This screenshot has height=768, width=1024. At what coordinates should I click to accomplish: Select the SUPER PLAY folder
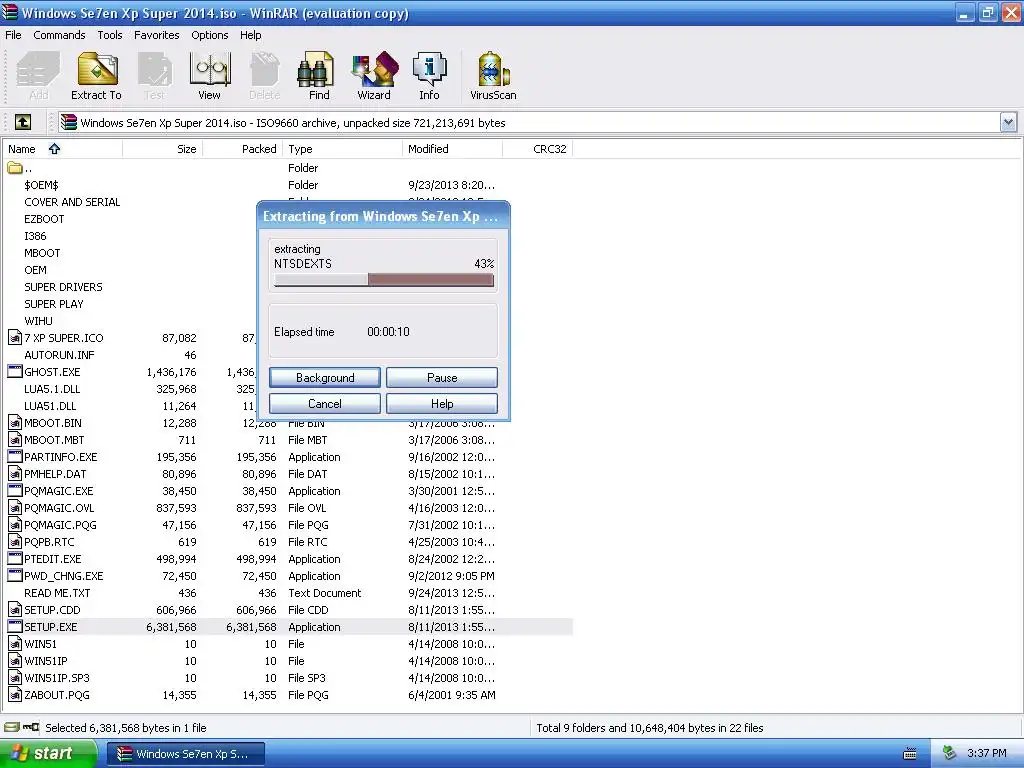(54, 304)
